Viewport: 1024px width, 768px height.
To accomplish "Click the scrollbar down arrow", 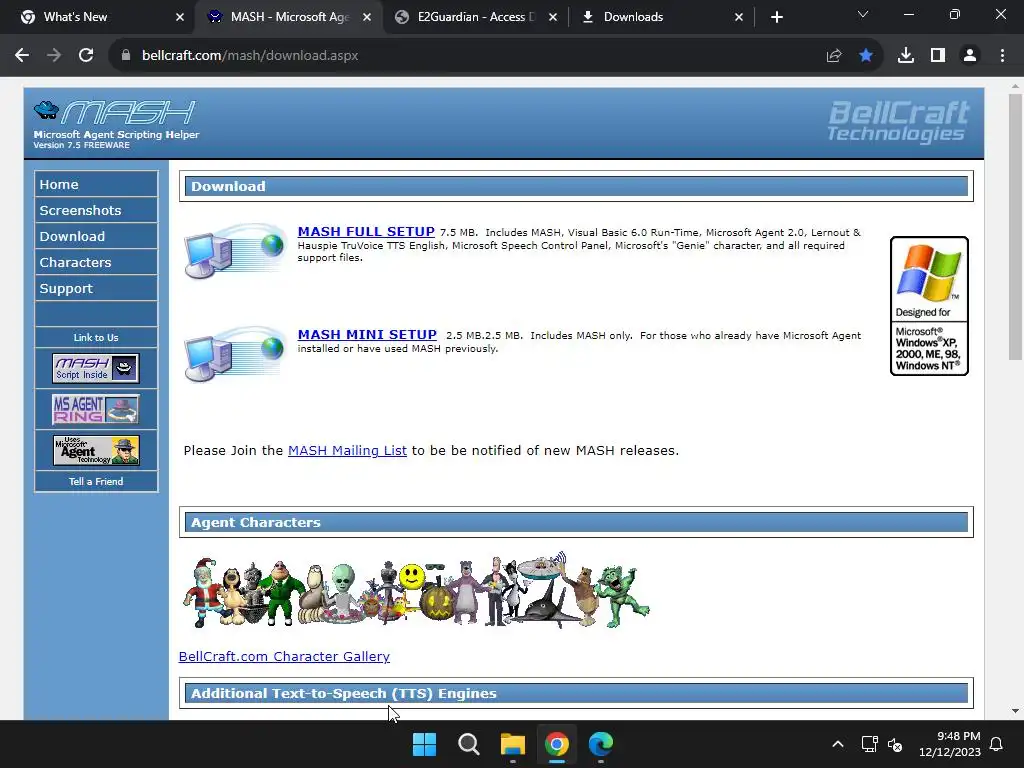I will [1015, 711].
